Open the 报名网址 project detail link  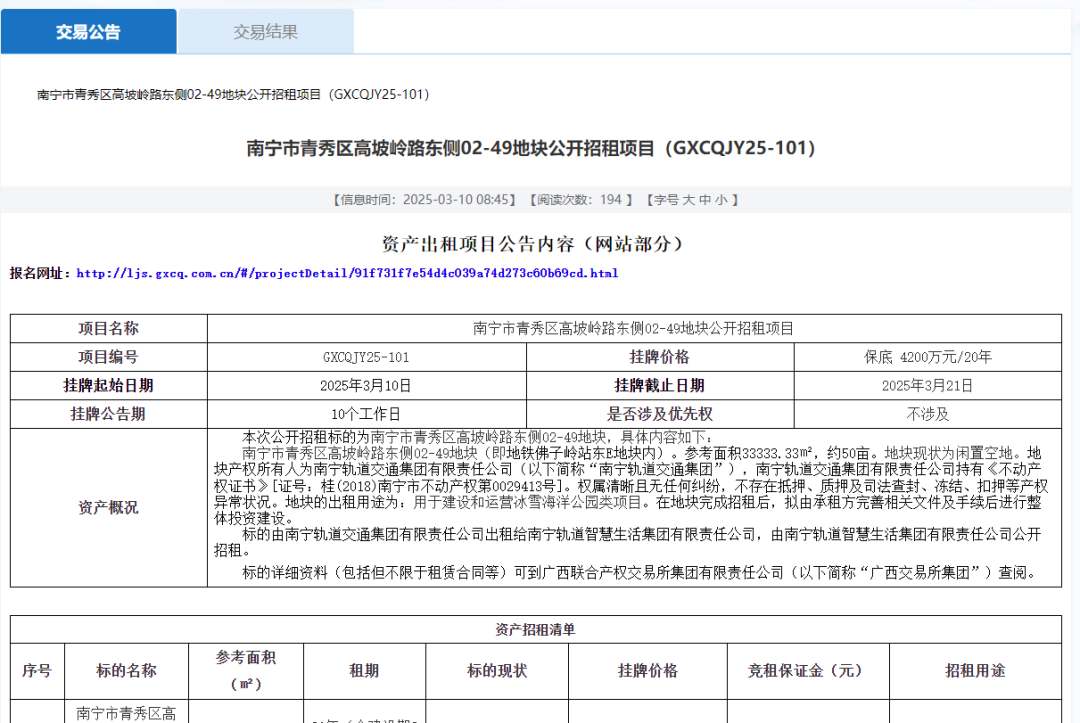click(346, 273)
